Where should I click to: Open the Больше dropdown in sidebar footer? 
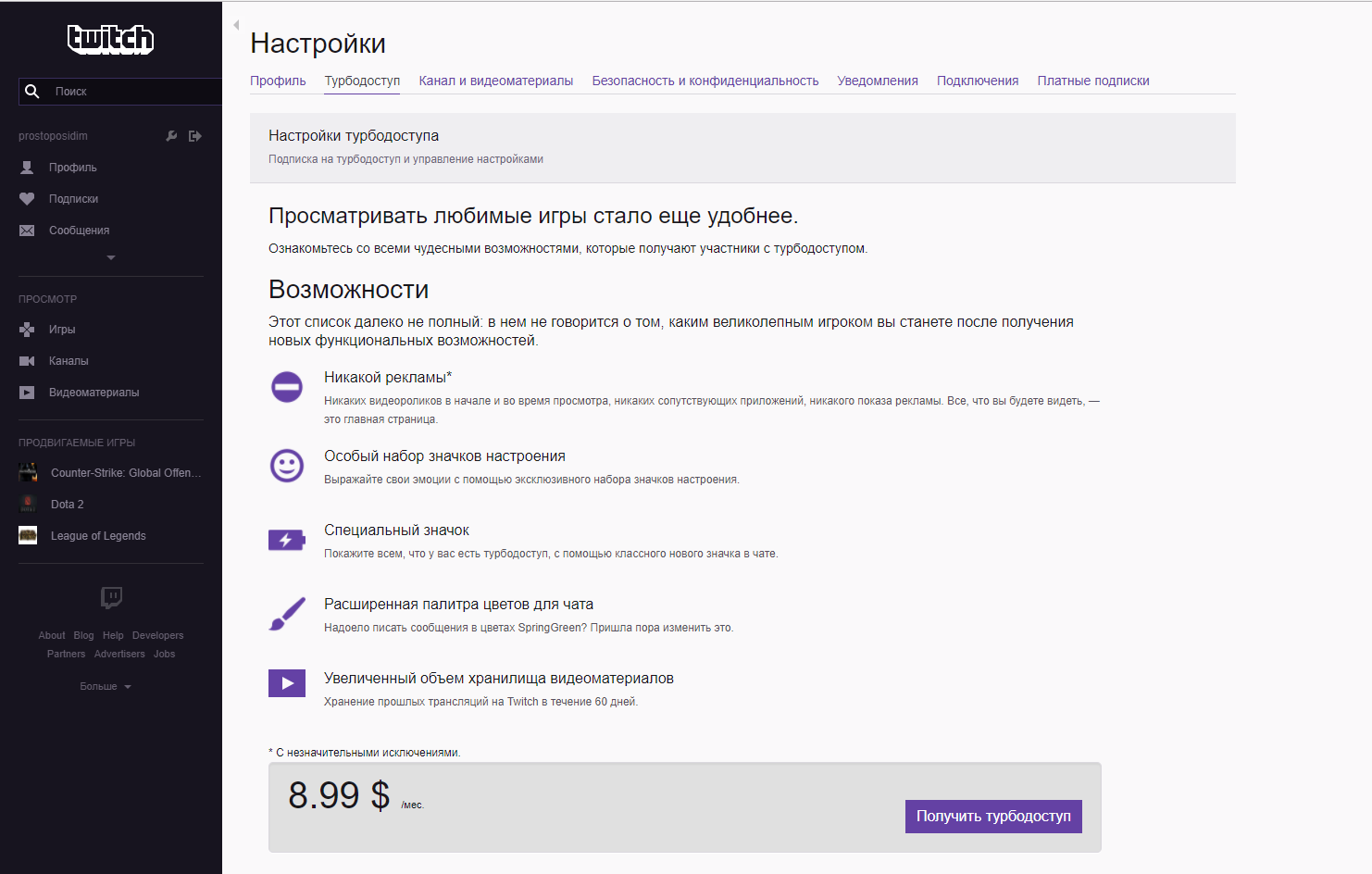click(106, 686)
